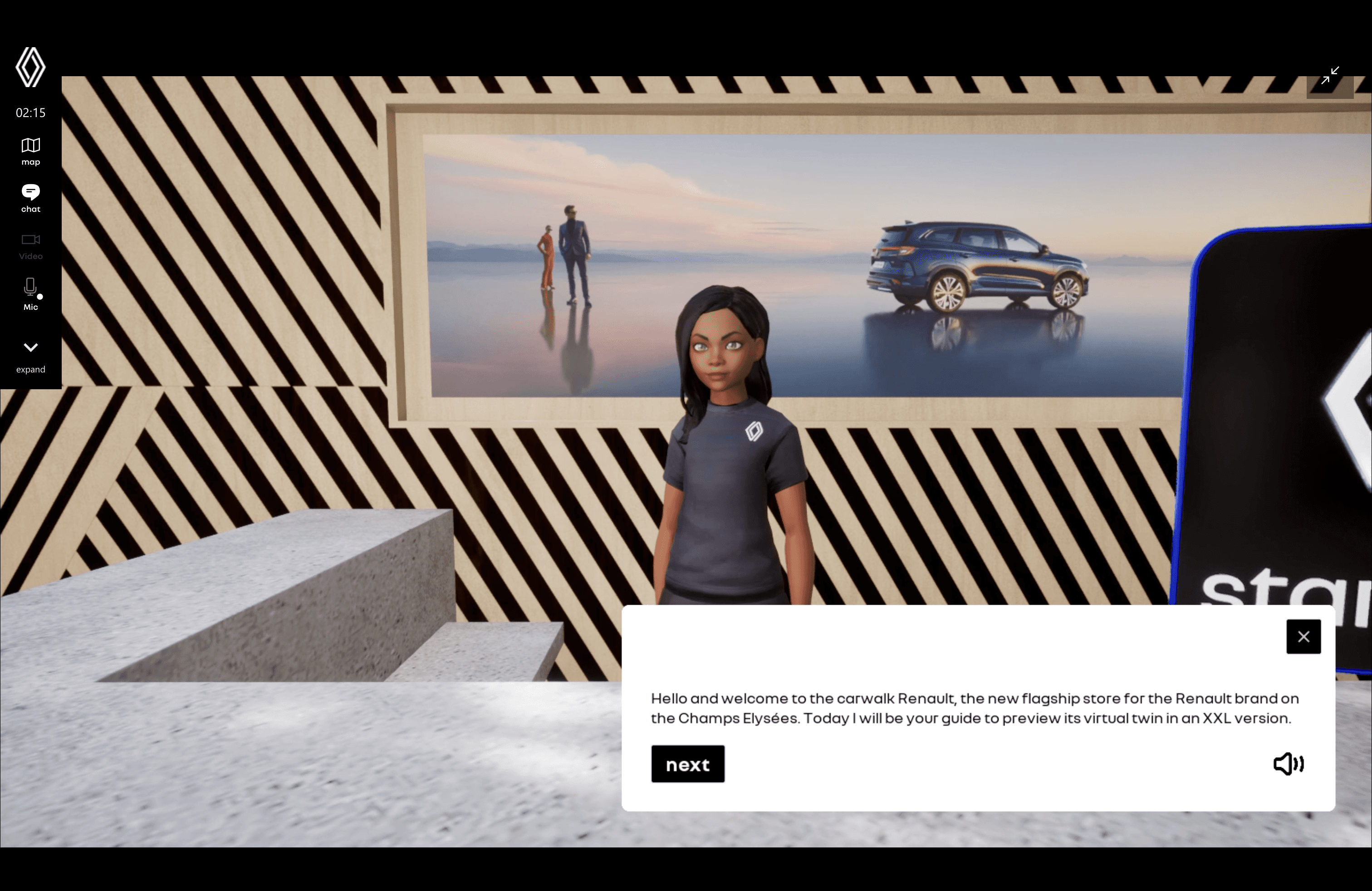The image size is (1372, 891).
Task: Exit fullscreen using the collapse arrows
Action: [x=1330, y=75]
